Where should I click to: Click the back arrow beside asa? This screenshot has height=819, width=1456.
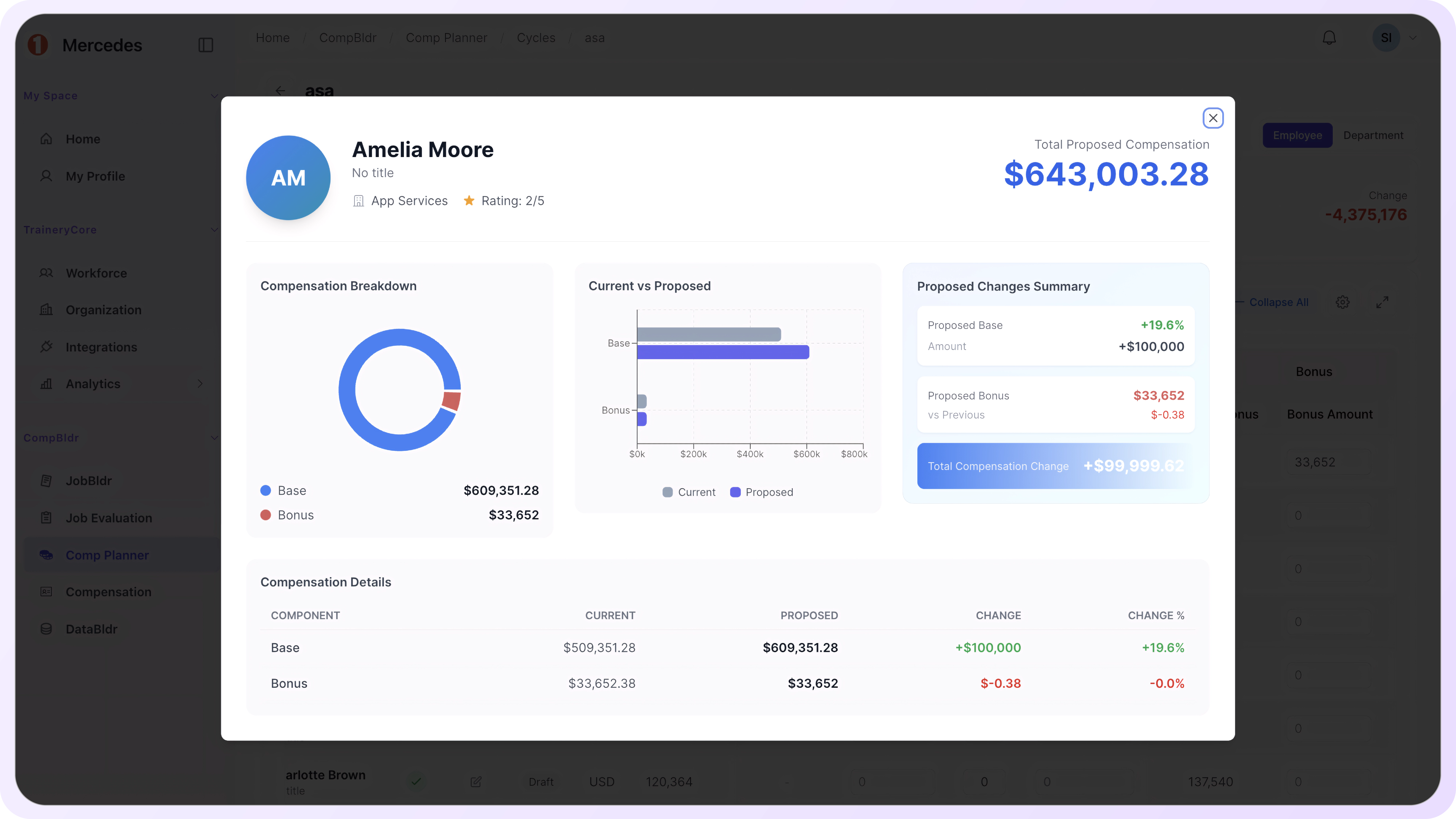pos(280,90)
